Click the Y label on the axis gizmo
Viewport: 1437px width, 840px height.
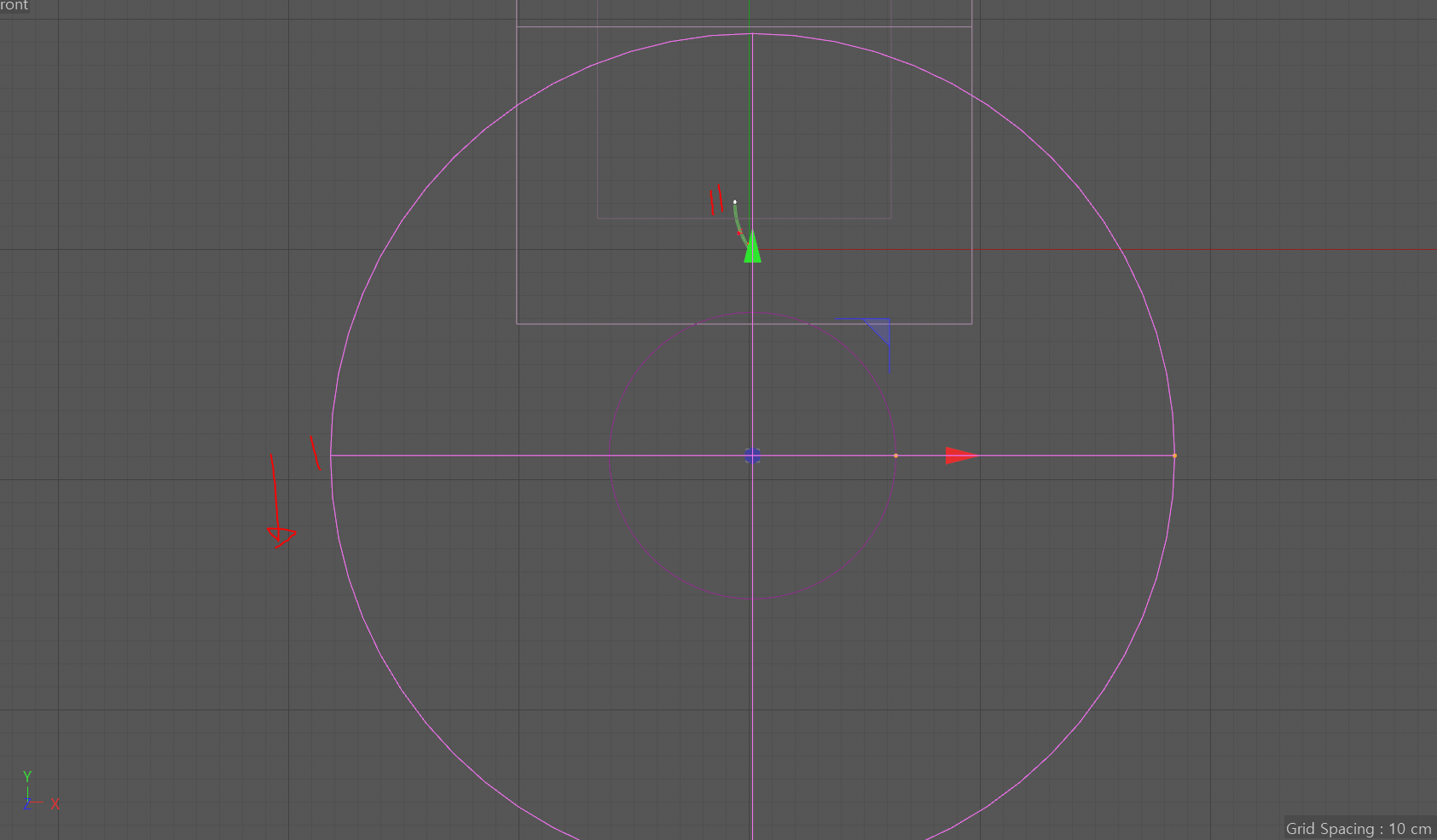[x=27, y=777]
